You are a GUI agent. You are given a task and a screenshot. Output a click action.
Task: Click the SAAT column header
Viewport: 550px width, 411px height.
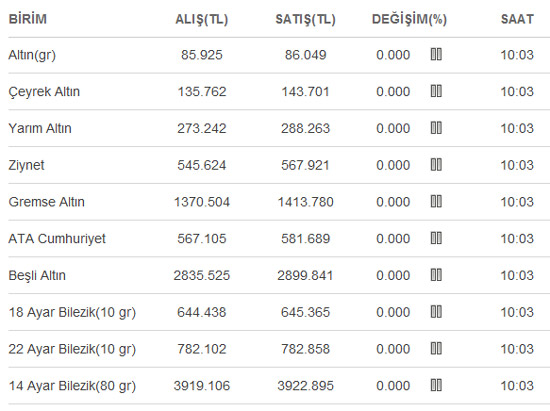(517, 19)
